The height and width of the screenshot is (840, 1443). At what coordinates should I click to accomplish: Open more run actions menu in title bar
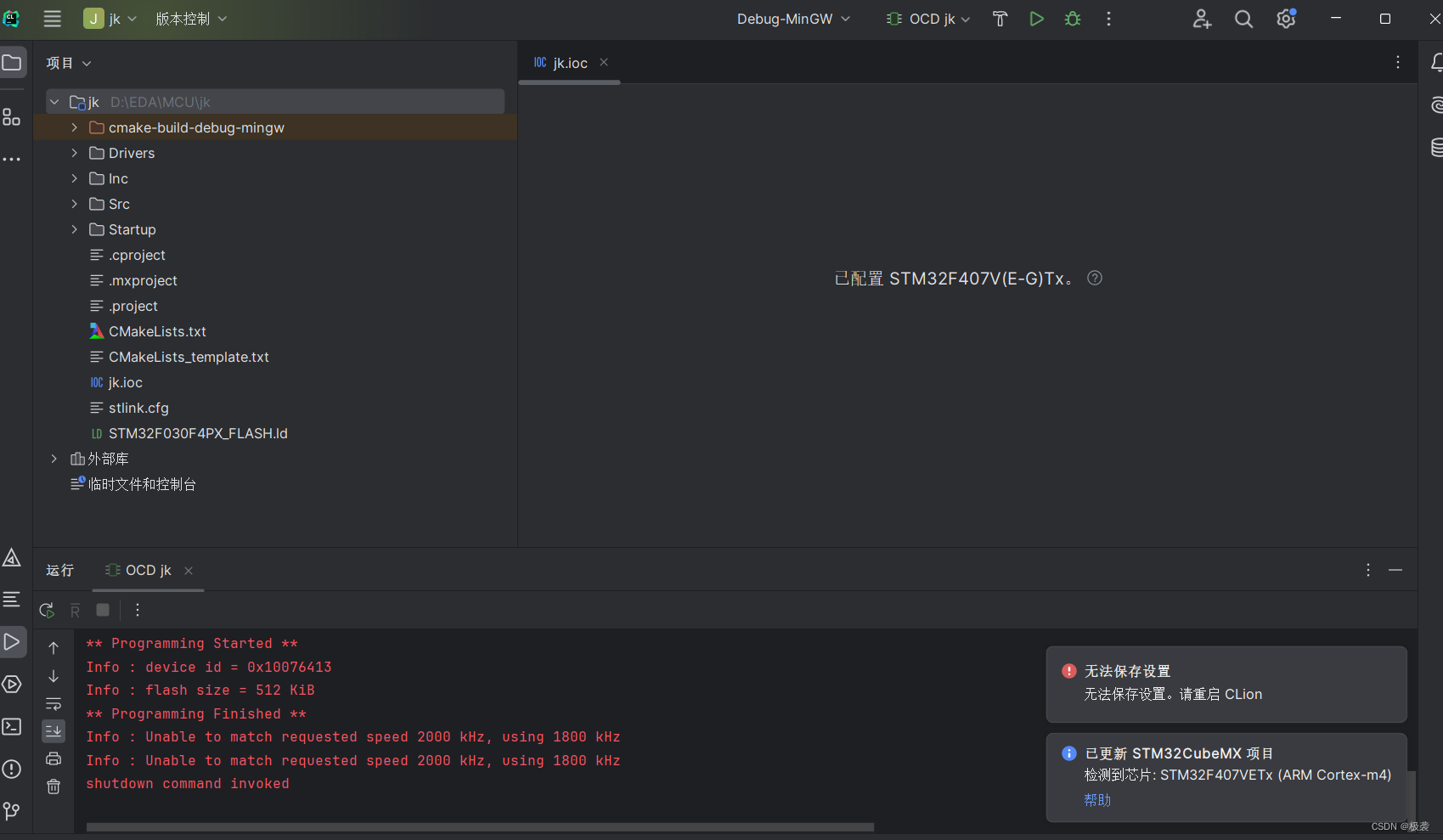click(x=1108, y=19)
